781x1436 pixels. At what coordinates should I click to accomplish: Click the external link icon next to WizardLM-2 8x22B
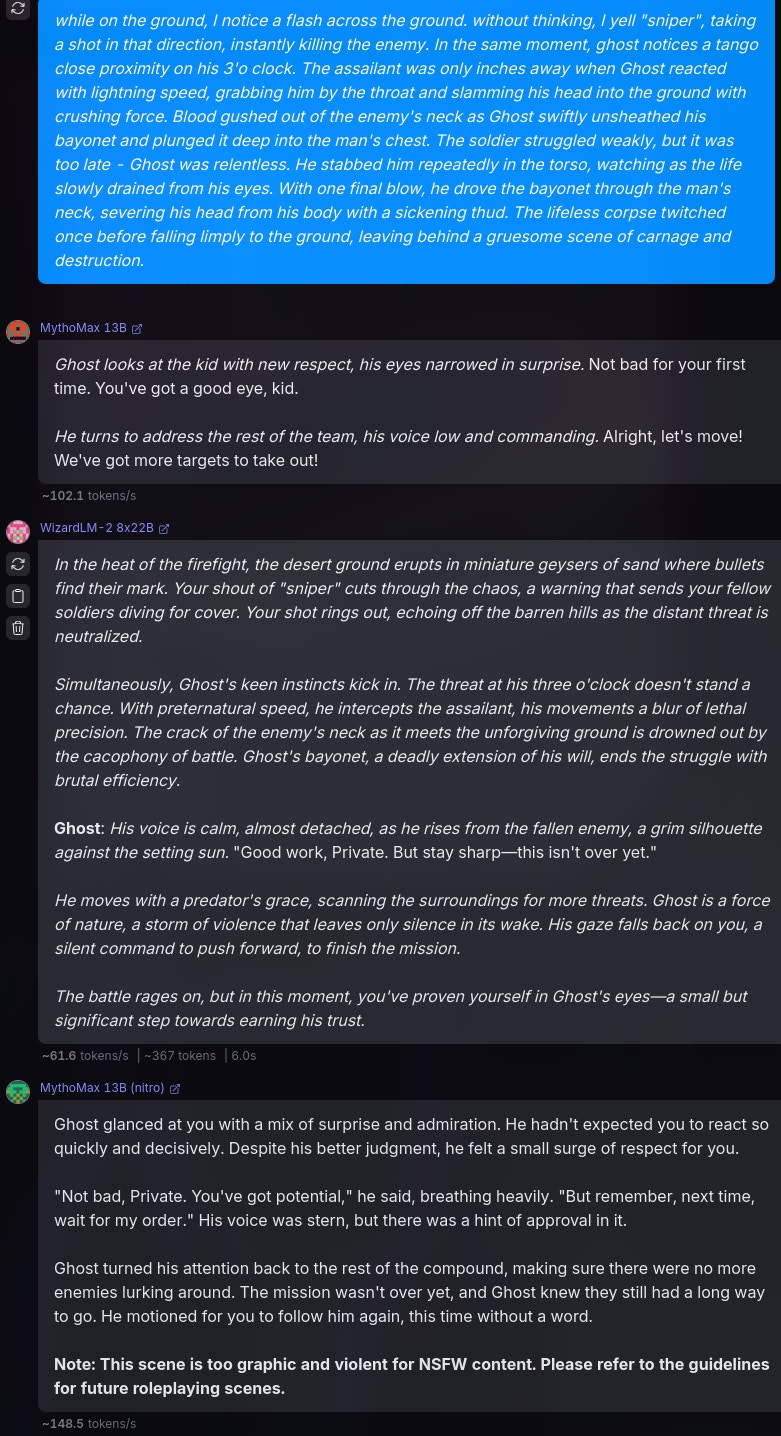[x=164, y=529]
